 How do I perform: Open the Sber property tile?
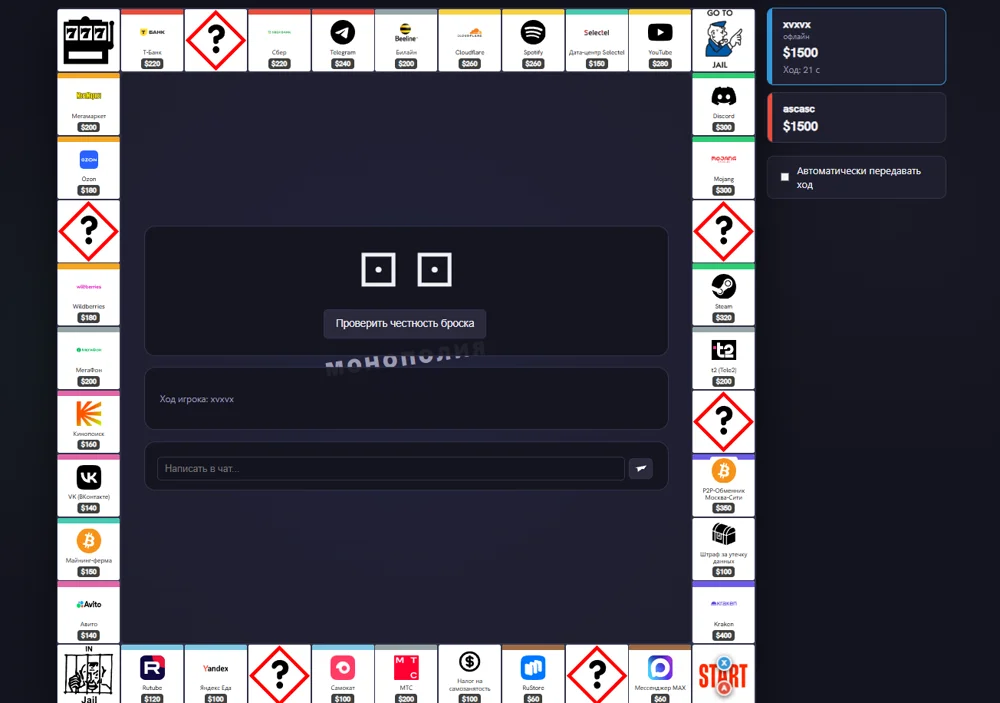pyautogui.click(x=279, y=40)
